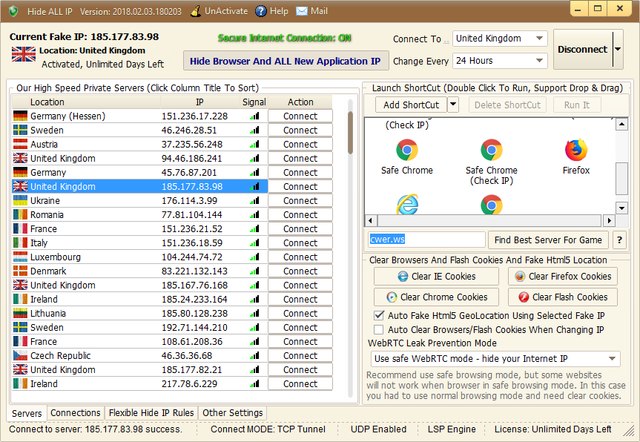Screen dimensions: 640x442
Task: Open the Disconnect button dropdown arrow
Action: coord(617,48)
